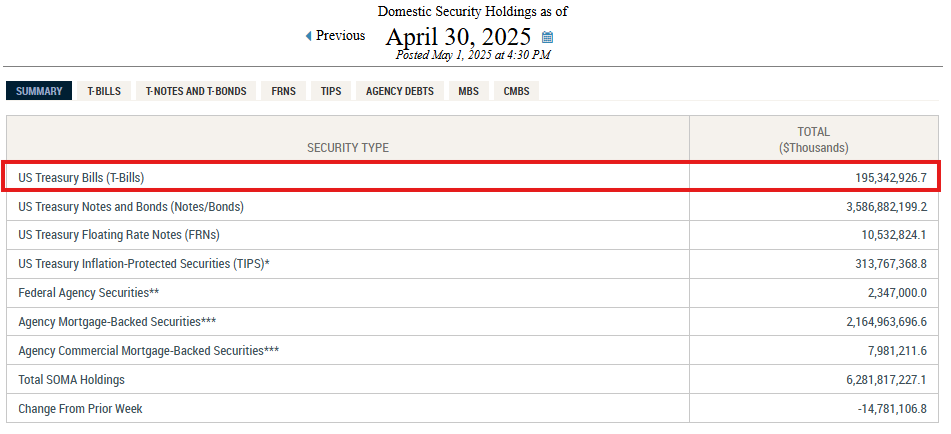Go to the Previous holdings date

point(340,36)
